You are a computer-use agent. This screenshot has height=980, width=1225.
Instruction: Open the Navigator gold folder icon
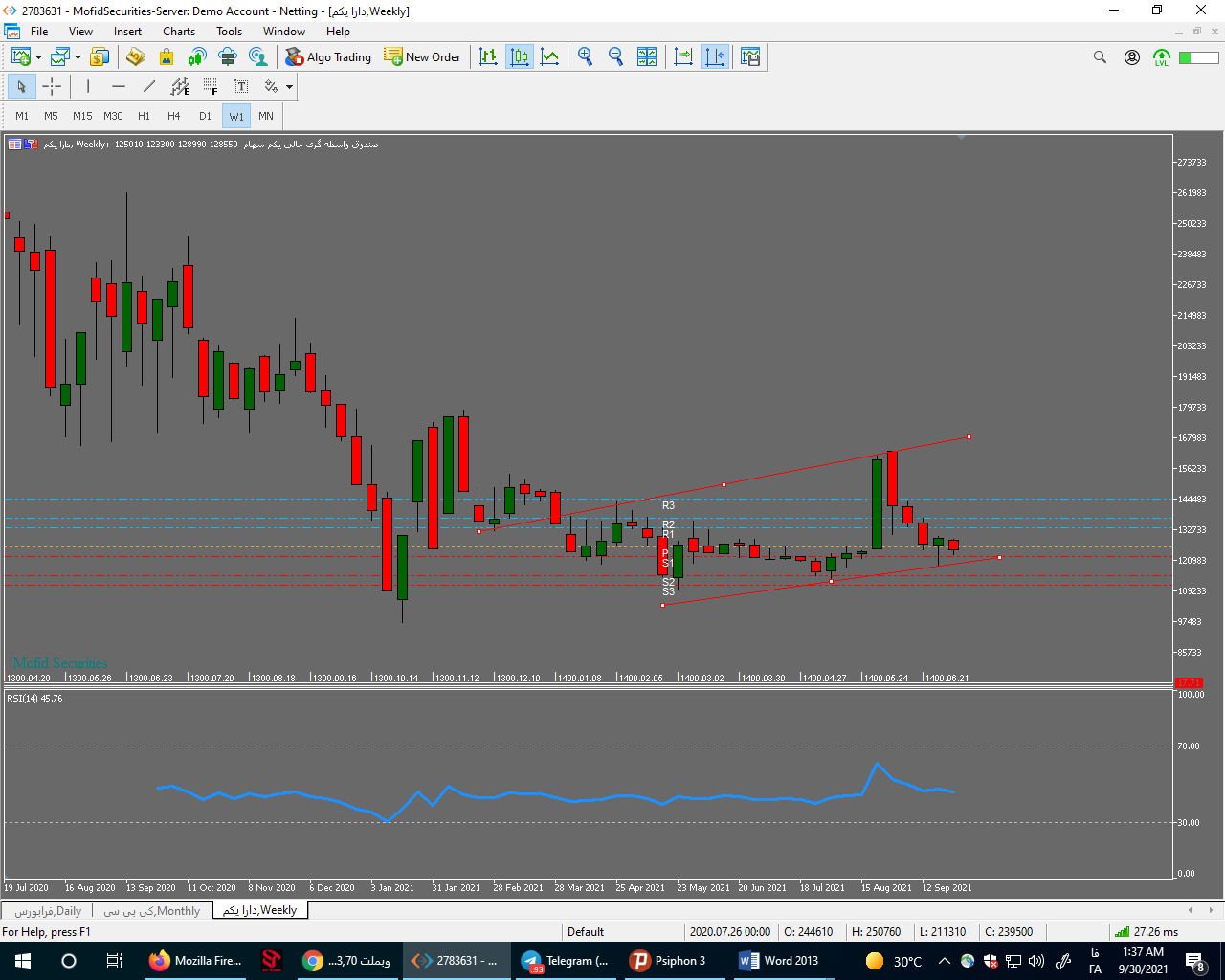point(136,57)
